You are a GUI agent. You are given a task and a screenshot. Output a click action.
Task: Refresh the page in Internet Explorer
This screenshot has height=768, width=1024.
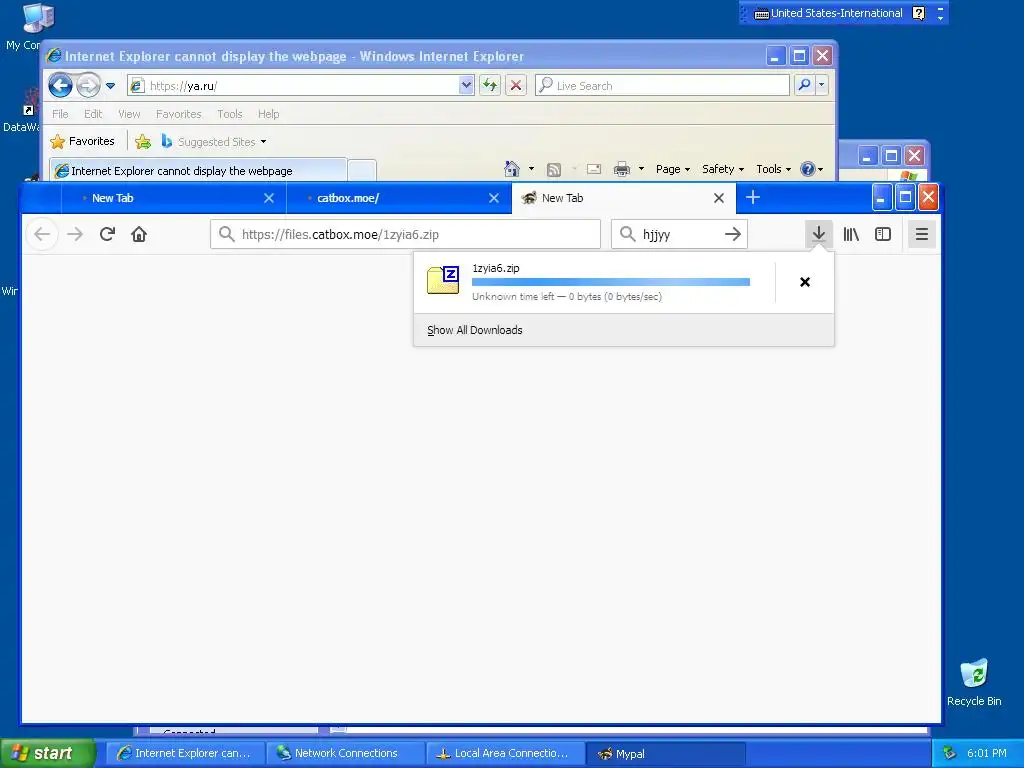490,85
